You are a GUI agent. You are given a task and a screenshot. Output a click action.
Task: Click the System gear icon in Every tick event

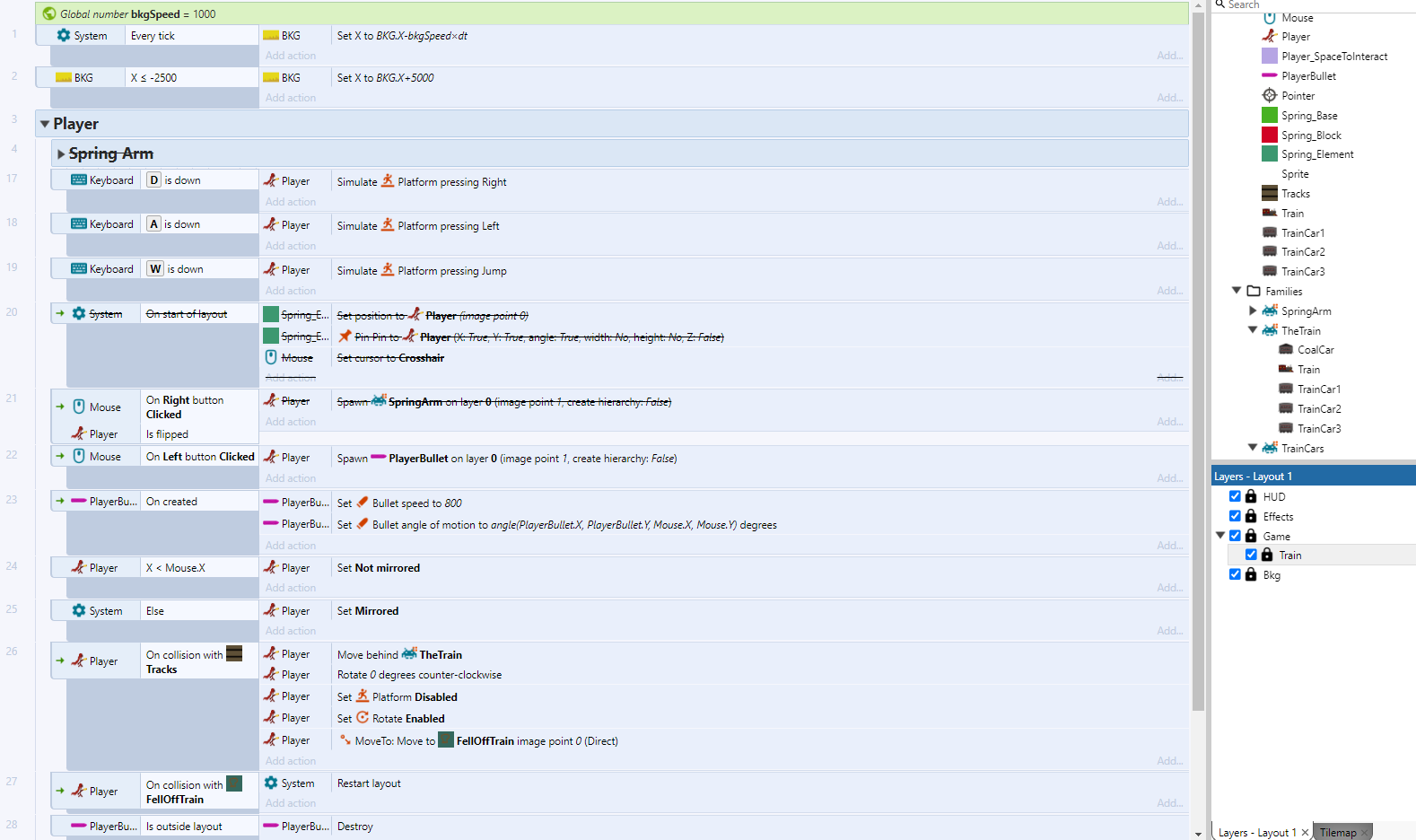64,36
